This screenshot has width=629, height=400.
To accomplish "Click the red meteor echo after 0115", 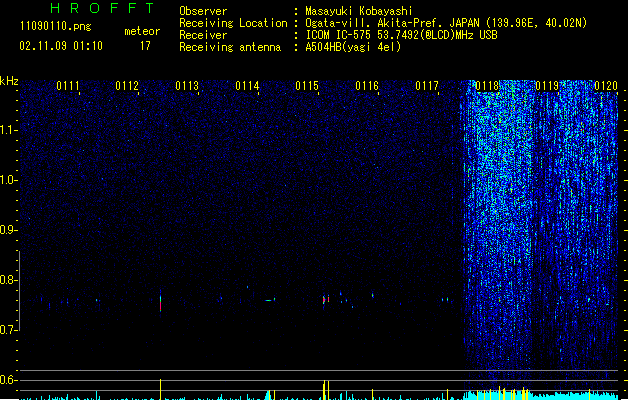I will tap(326, 299).
